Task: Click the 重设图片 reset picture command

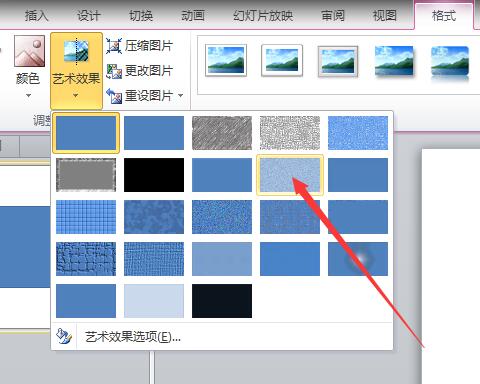Action: pyautogui.click(x=139, y=96)
